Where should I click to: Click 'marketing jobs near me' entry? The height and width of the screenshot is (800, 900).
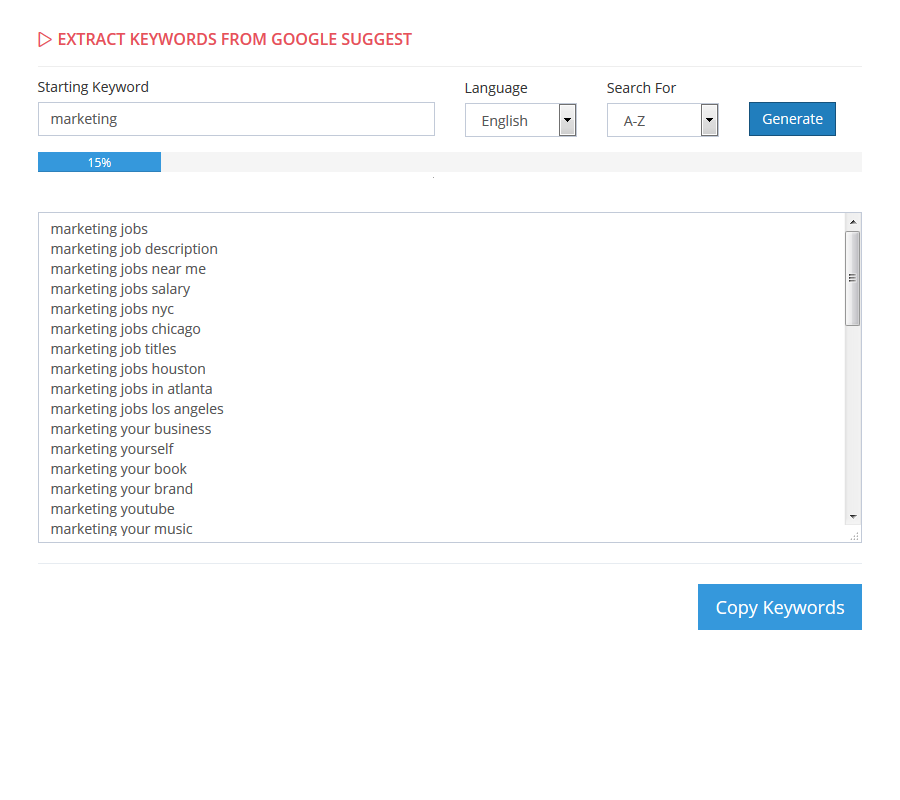[x=128, y=269]
